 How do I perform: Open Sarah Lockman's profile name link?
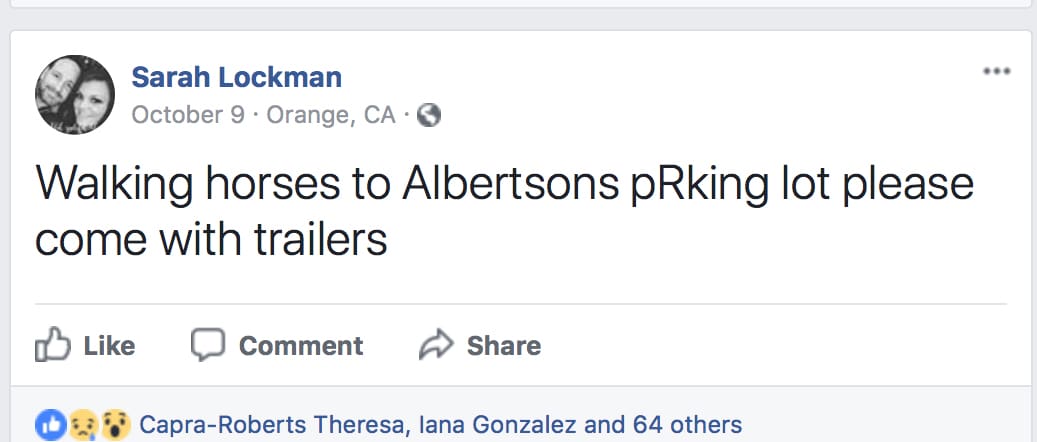pos(236,76)
